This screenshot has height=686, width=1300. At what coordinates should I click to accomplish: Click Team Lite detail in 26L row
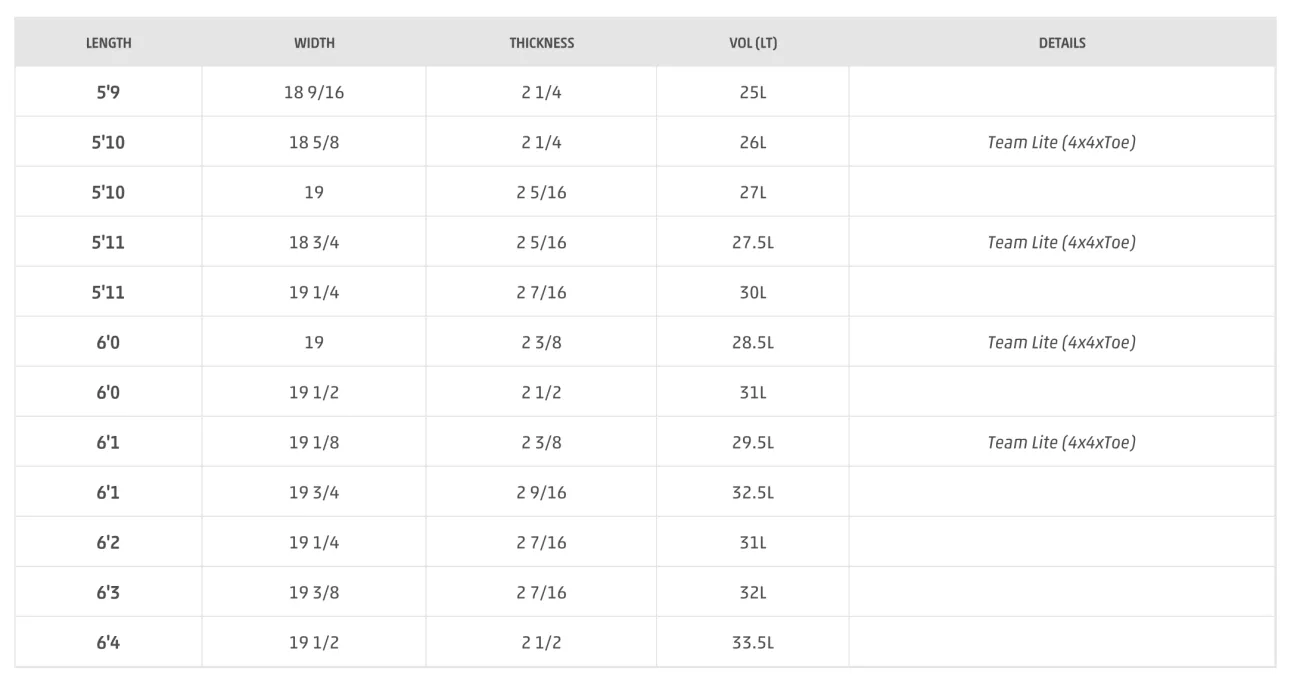click(x=1062, y=142)
